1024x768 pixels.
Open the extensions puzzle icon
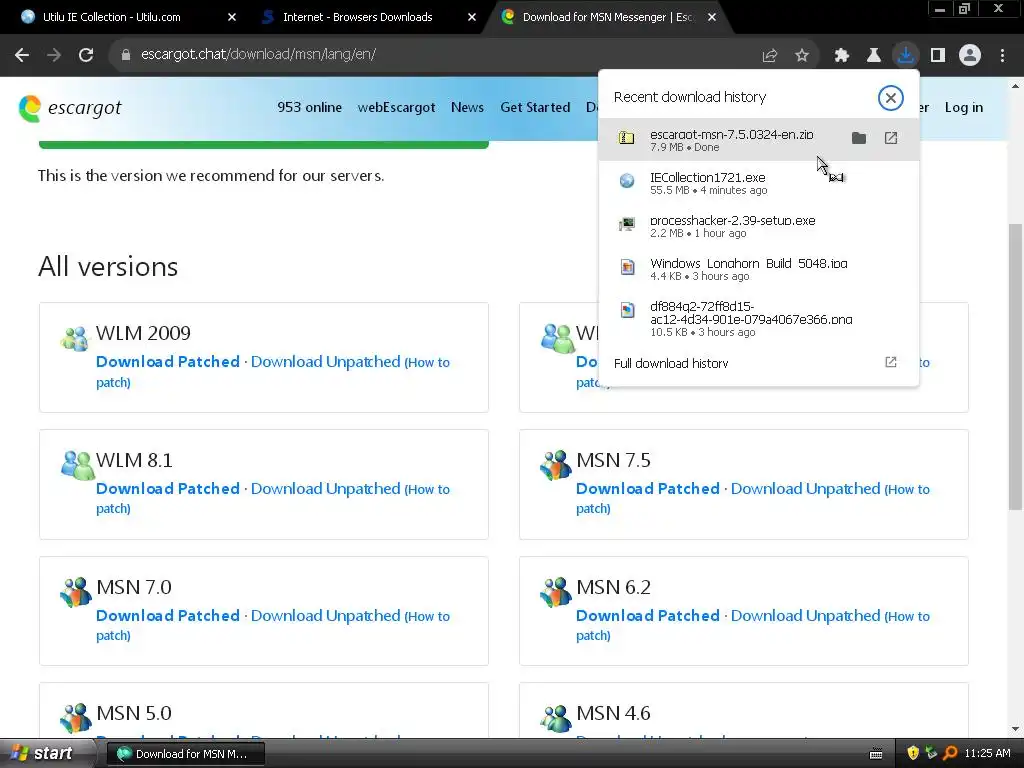pos(842,56)
